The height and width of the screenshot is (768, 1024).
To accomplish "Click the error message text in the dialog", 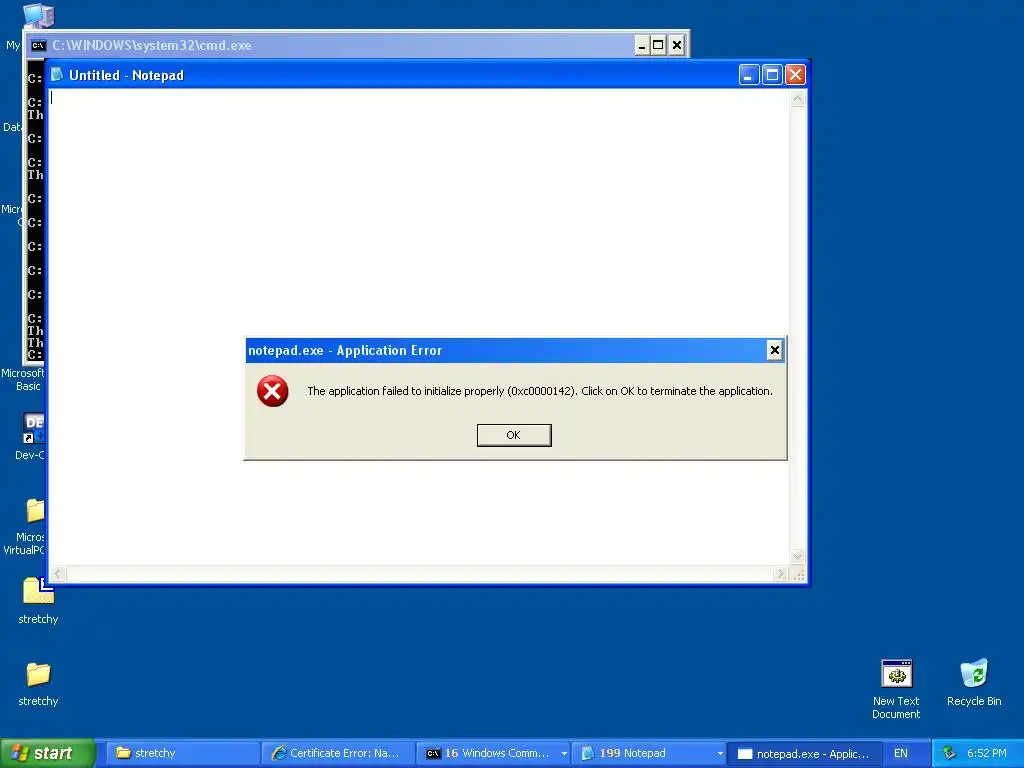I will (539, 391).
